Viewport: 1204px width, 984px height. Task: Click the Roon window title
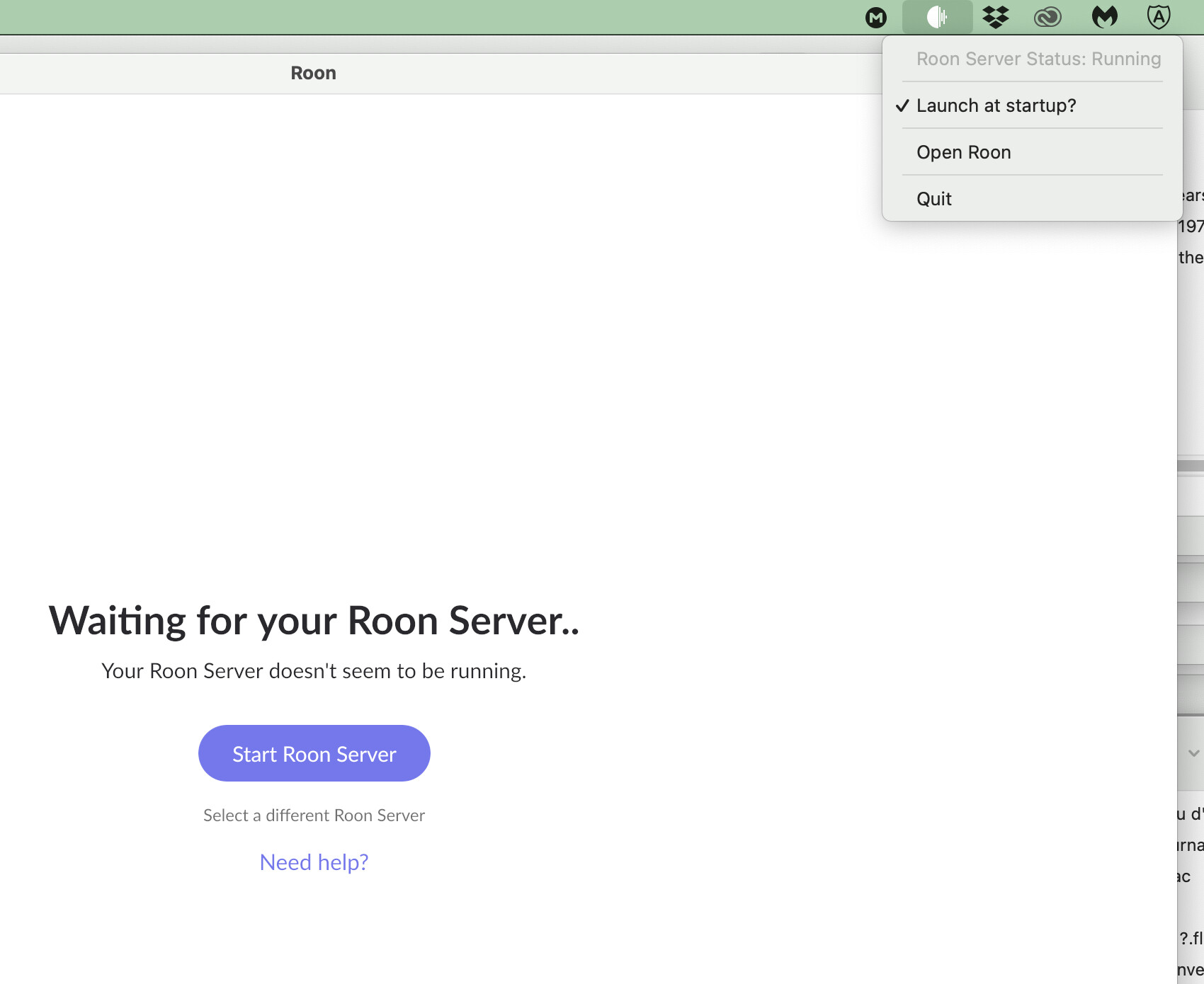313,72
